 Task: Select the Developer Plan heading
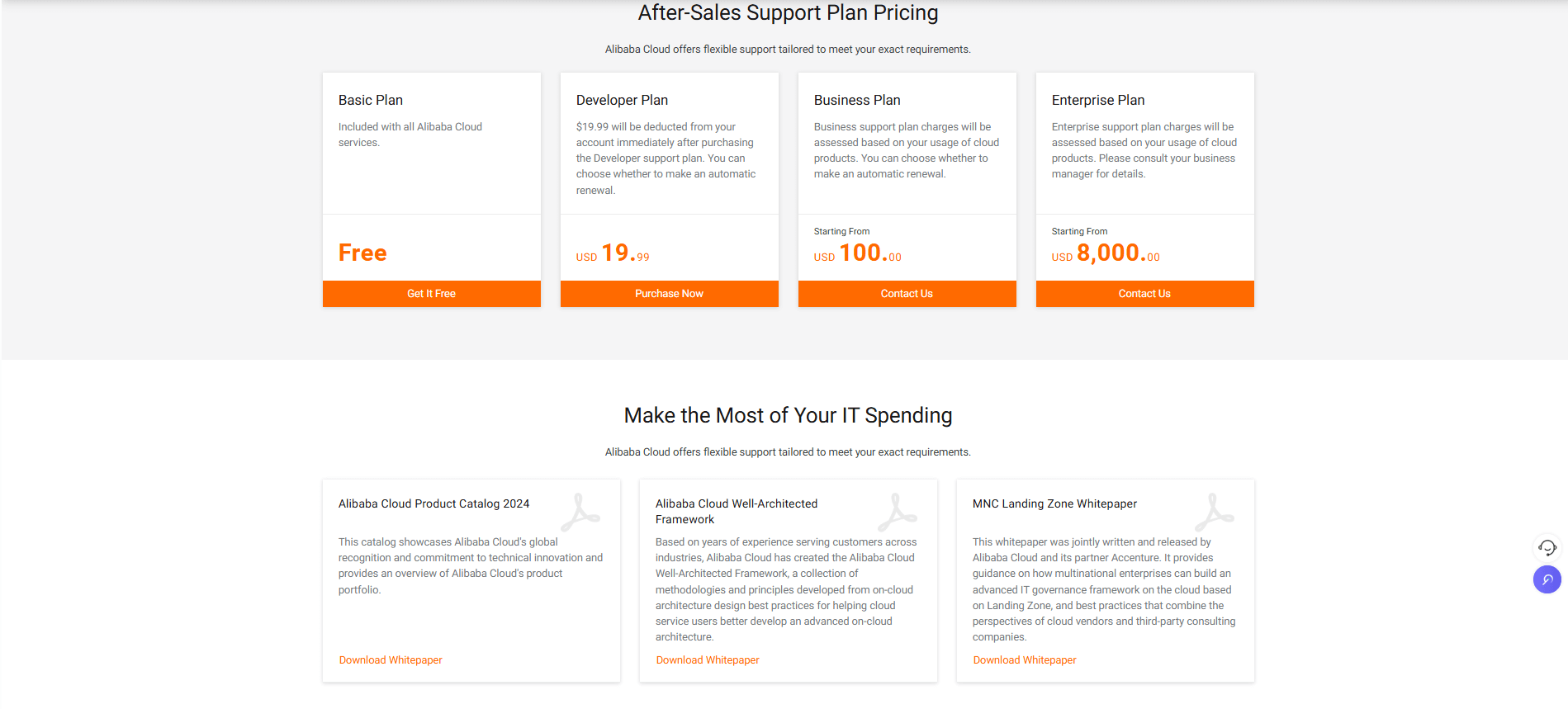(x=622, y=100)
